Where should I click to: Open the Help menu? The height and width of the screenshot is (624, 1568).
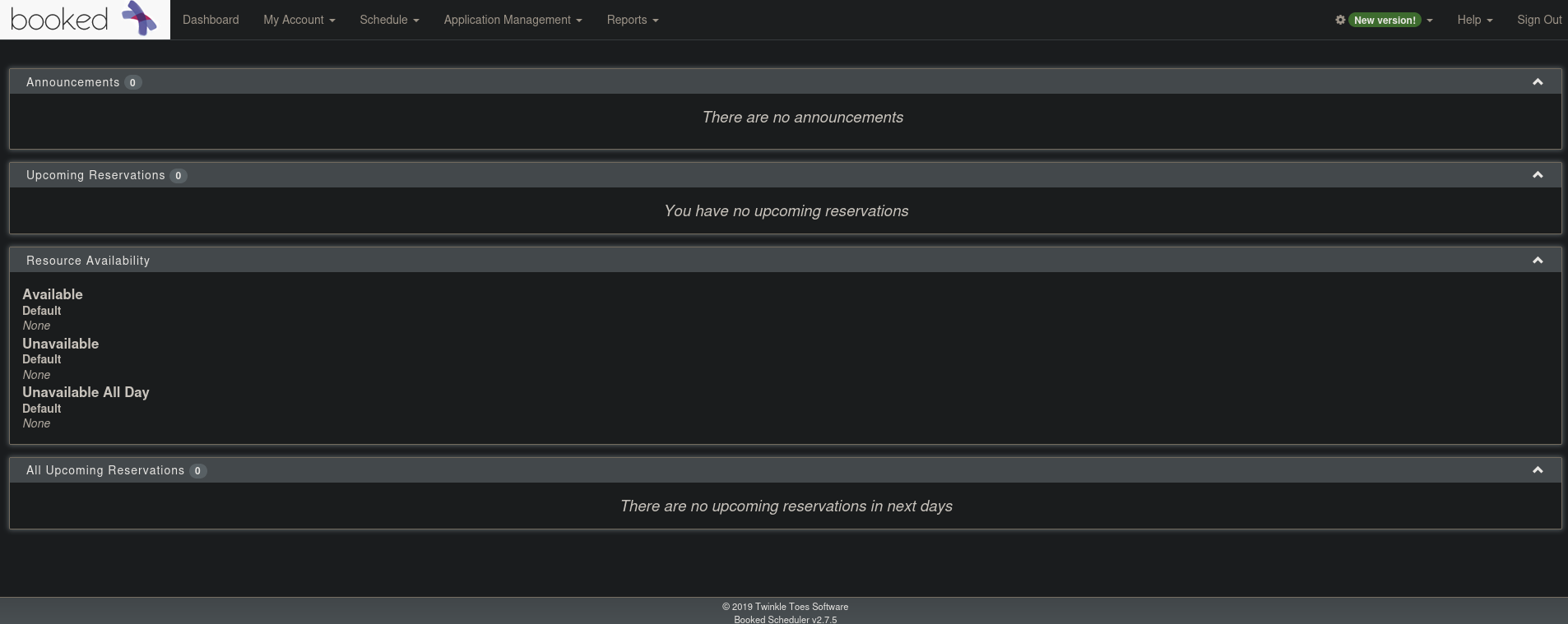point(1474,20)
